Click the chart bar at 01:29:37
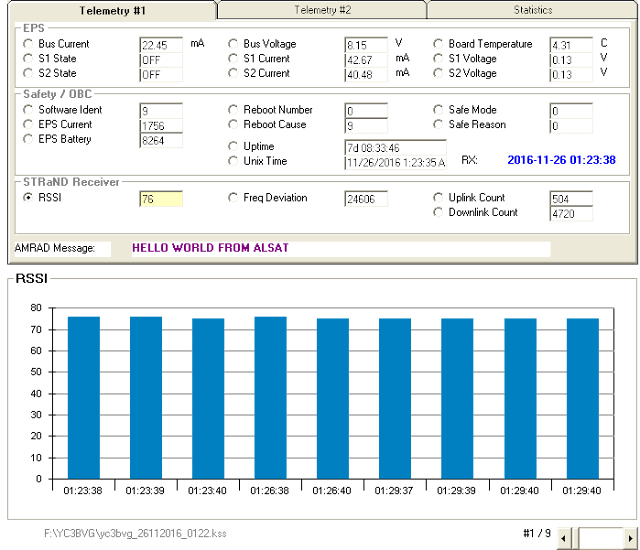This screenshot has height=550, width=640. (x=395, y=399)
